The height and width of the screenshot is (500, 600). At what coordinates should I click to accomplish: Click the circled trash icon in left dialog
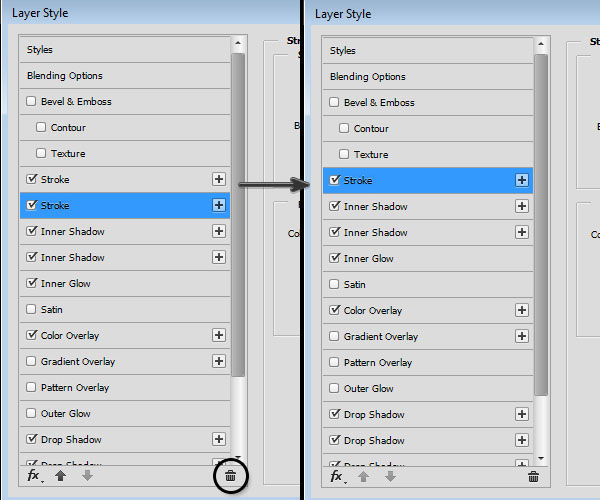[x=230, y=476]
